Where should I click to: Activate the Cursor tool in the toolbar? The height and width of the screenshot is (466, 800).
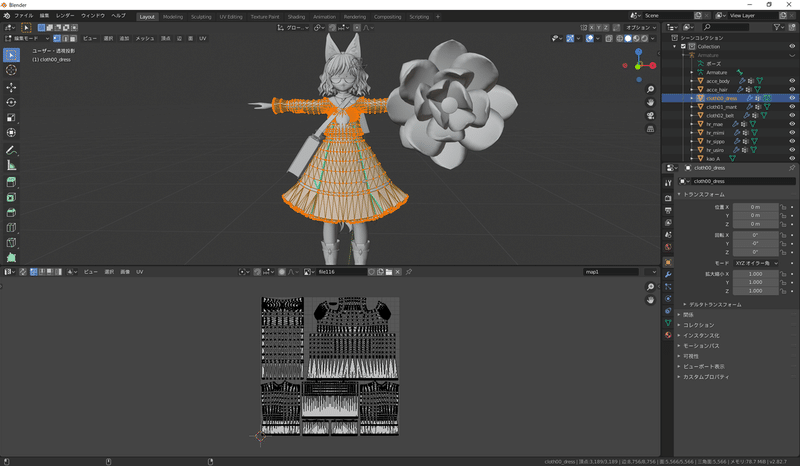point(11,70)
